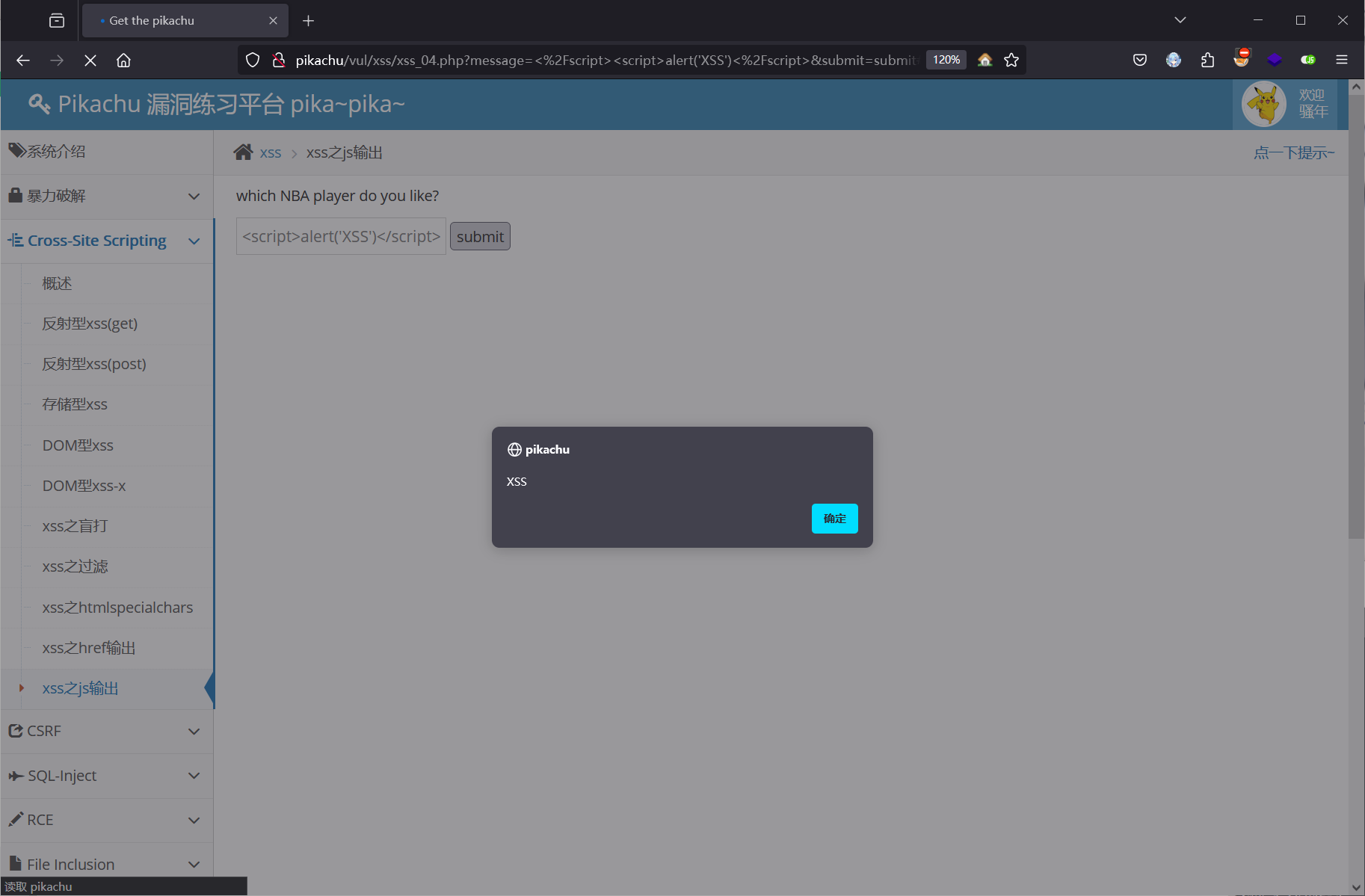Open DOM型xss
This screenshot has width=1365, height=896.
pos(78,445)
